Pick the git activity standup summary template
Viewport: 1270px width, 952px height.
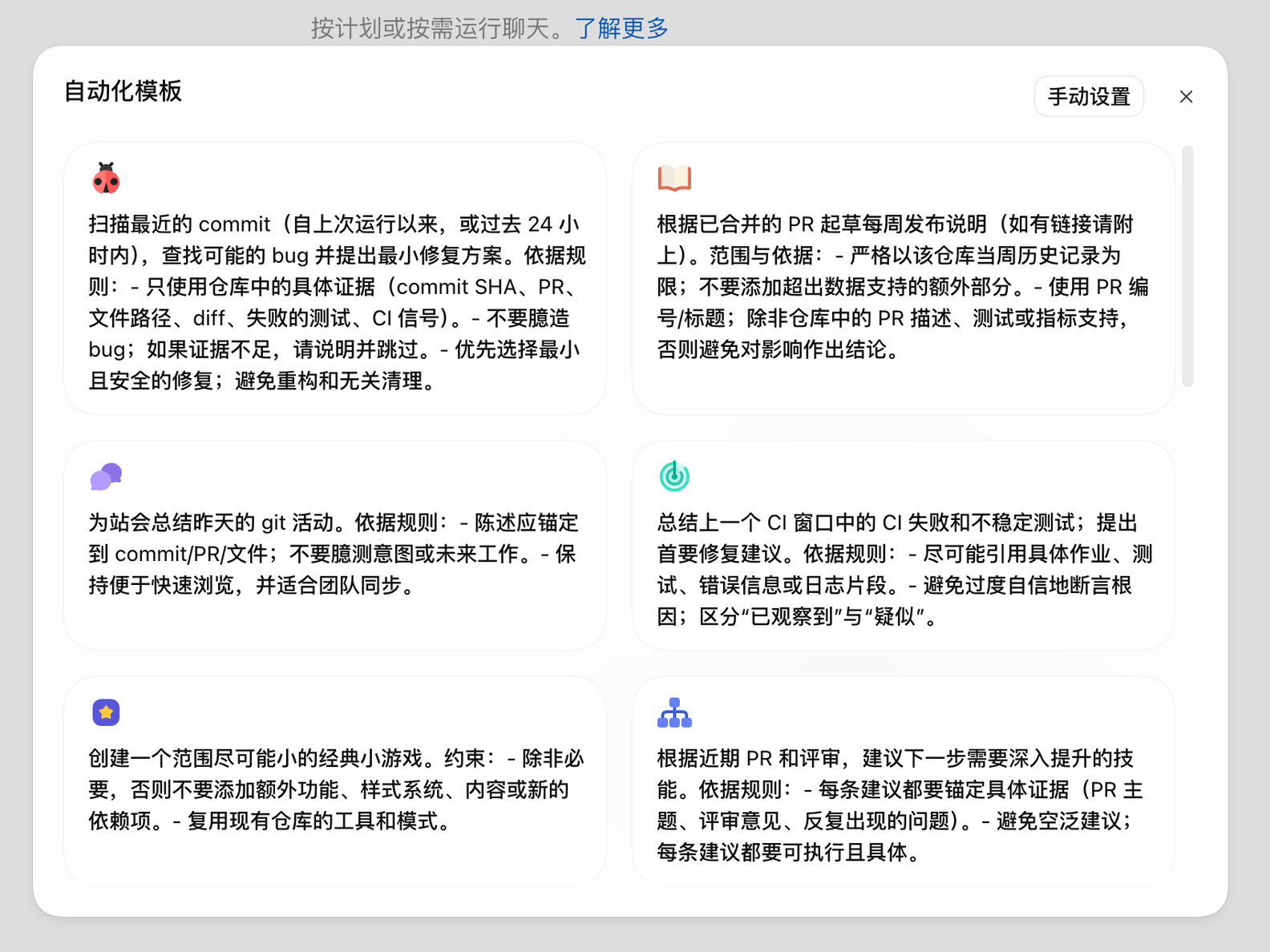coord(335,545)
